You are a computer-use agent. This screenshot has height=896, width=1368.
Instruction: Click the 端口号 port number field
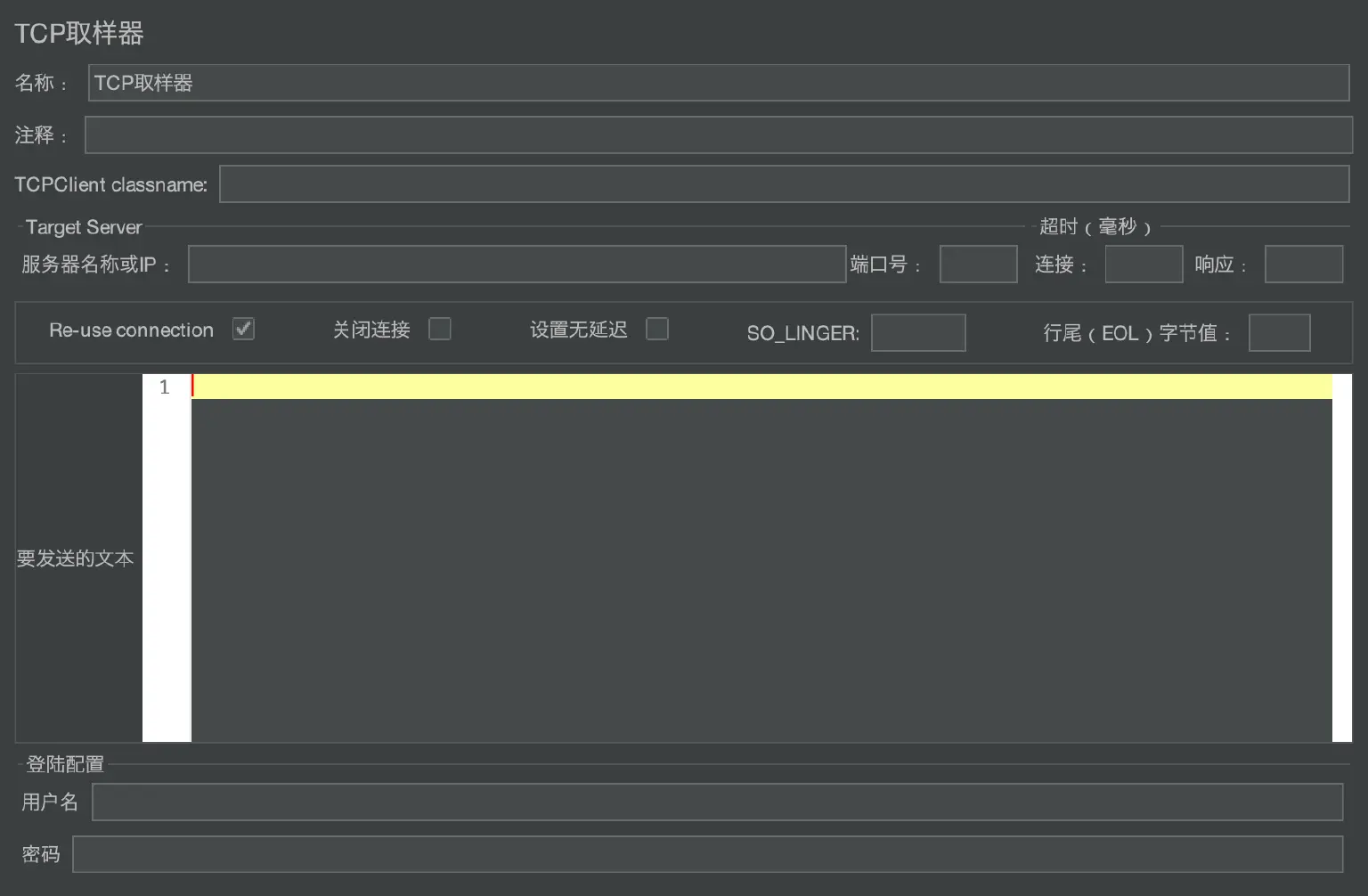click(x=978, y=265)
